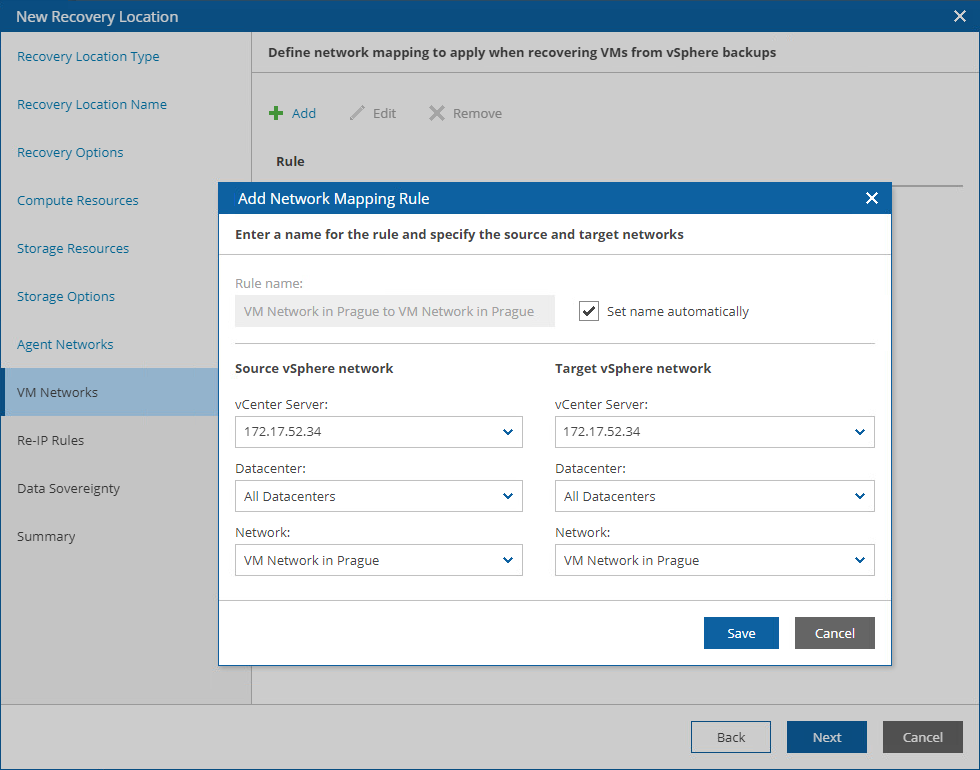Click Next in the wizard footer

click(826, 737)
